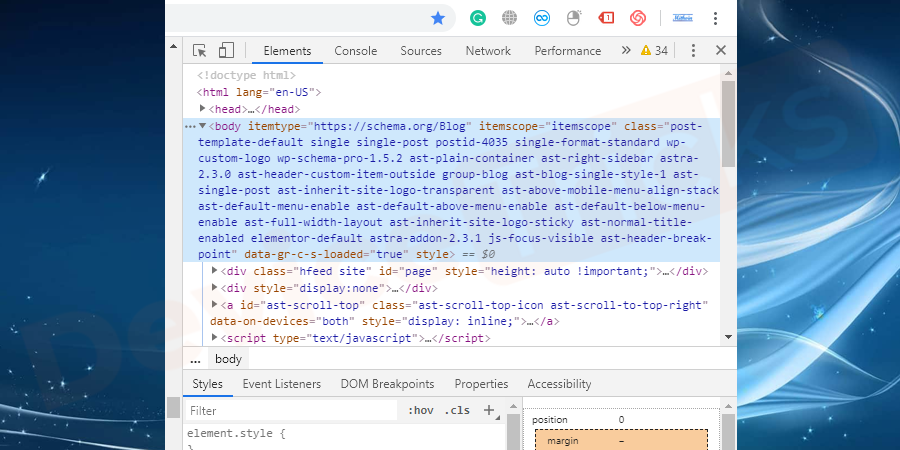900x450 pixels.
Task: Click the element.style rule text
Action: [236, 433]
